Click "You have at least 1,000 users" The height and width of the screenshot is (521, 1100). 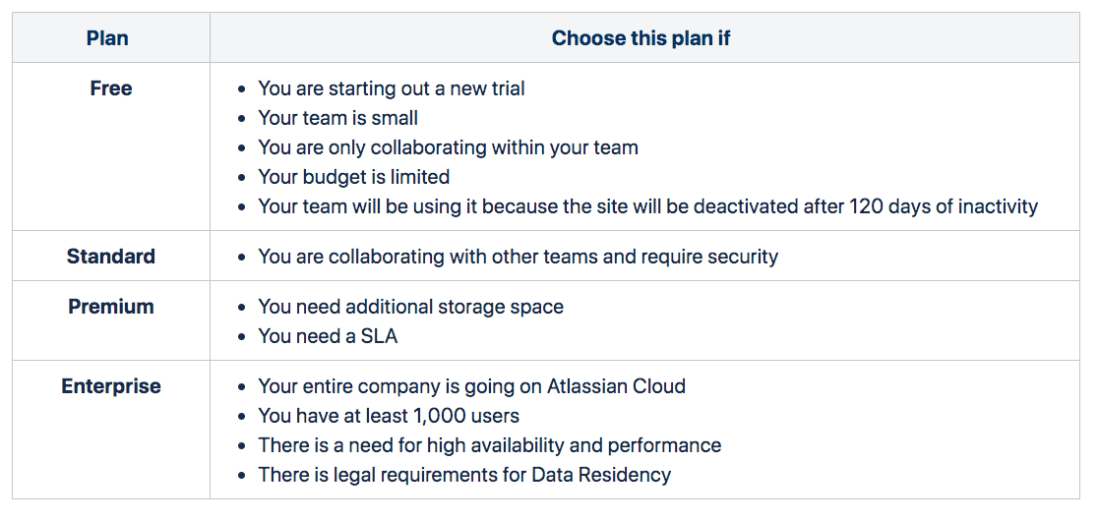[x=388, y=415]
